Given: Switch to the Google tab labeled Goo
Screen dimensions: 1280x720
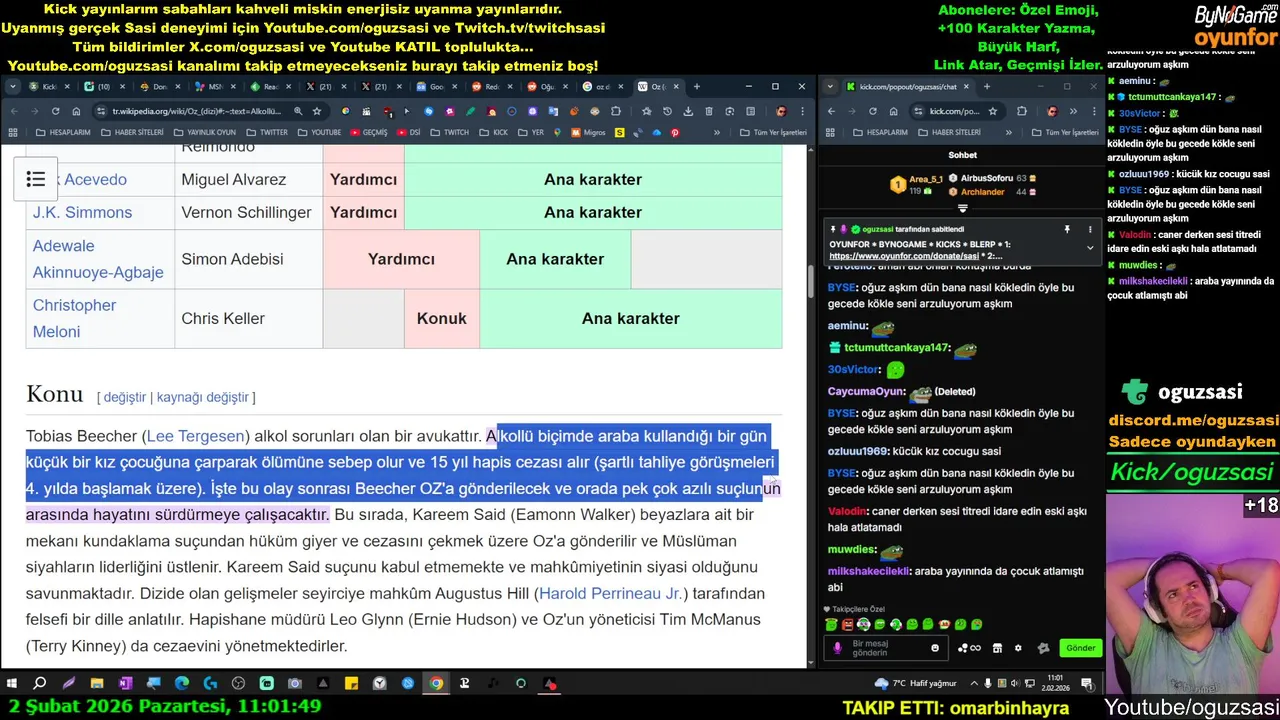Looking at the screenshot, I should [x=435, y=87].
